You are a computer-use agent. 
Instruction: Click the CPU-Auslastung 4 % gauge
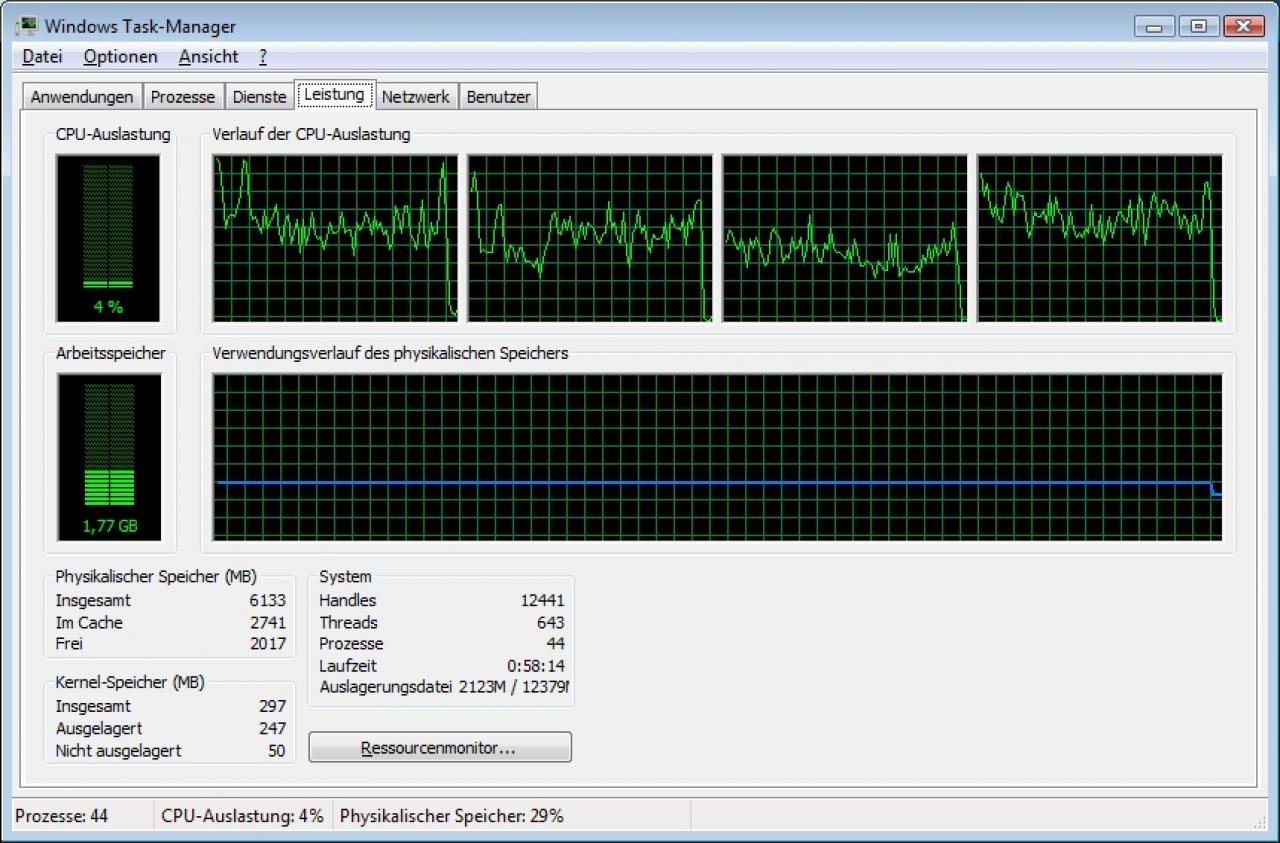[108, 238]
